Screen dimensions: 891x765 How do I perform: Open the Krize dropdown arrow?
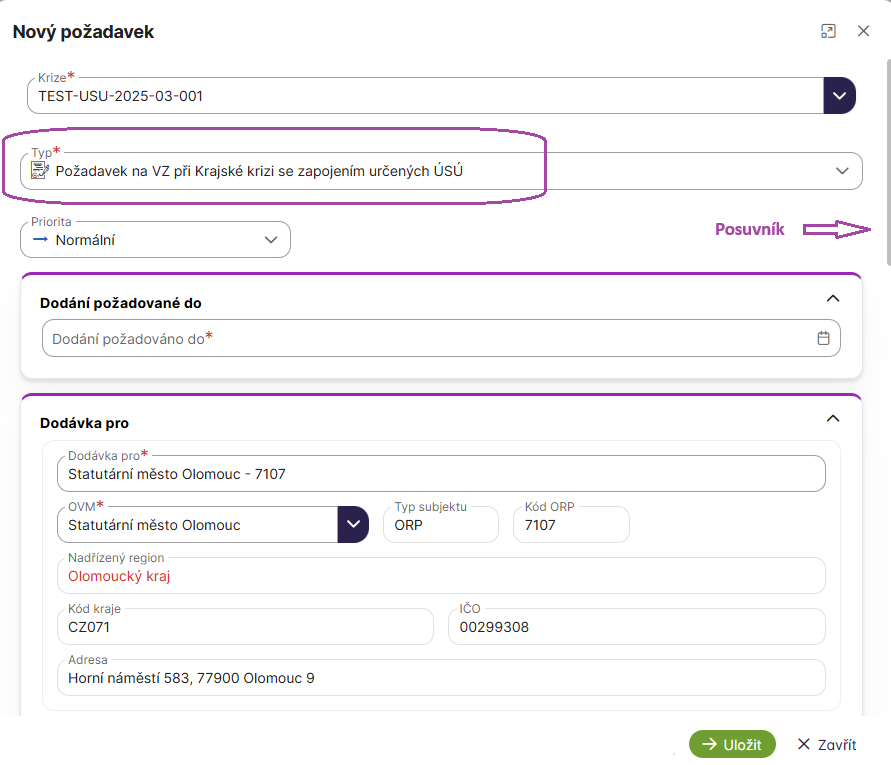click(839, 96)
